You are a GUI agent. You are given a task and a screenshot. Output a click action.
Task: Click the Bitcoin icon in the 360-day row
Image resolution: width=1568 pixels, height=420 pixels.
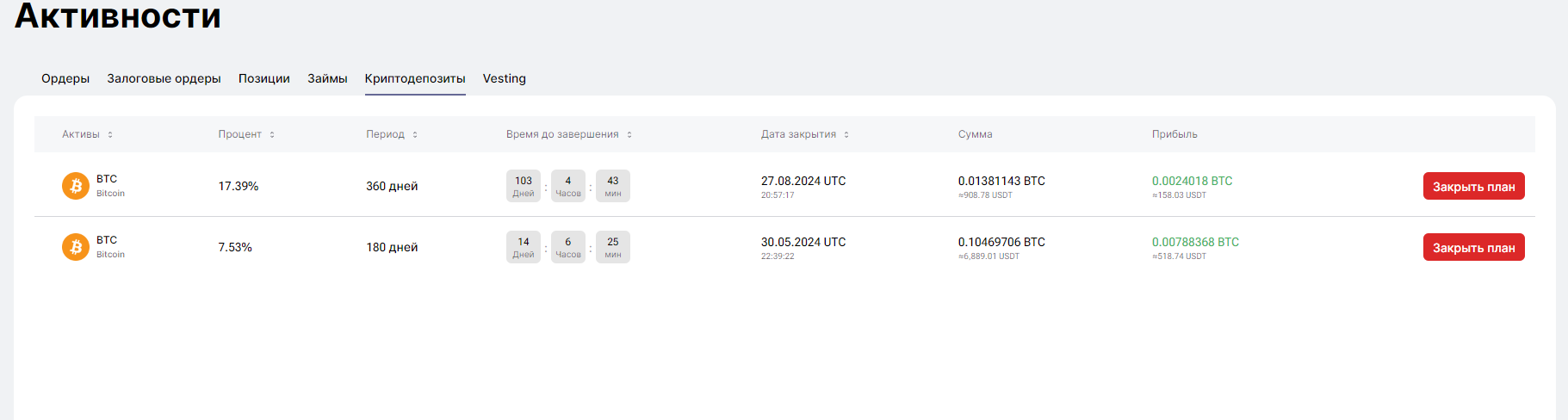pos(76,186)
